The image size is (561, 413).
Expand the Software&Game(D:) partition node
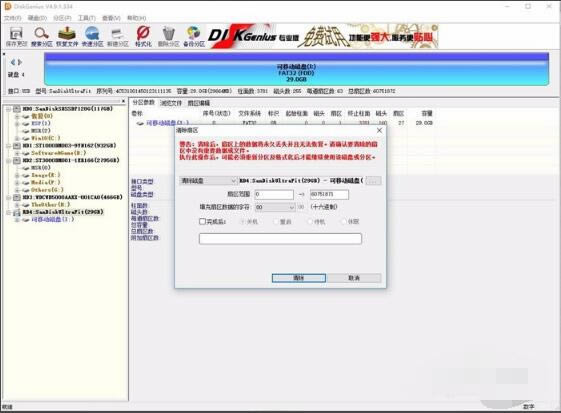[17, 153]
